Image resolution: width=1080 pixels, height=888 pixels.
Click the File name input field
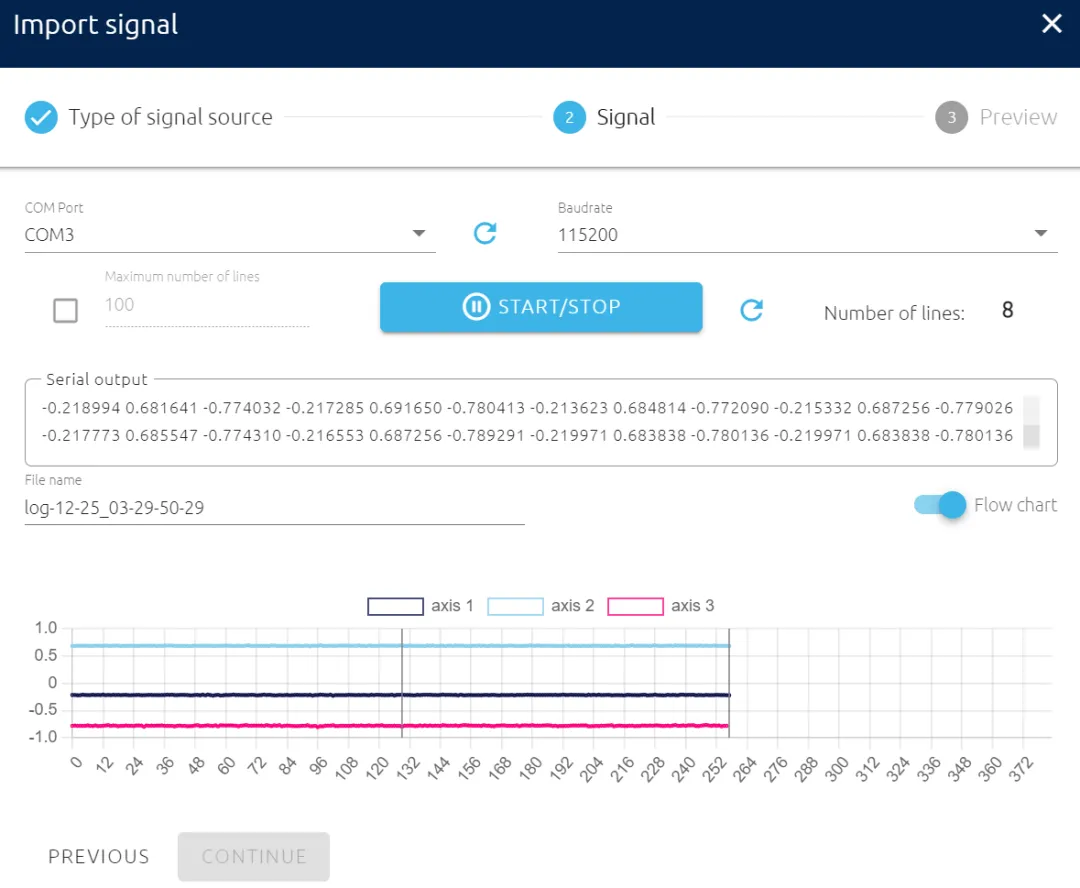[x=274, y=508]
